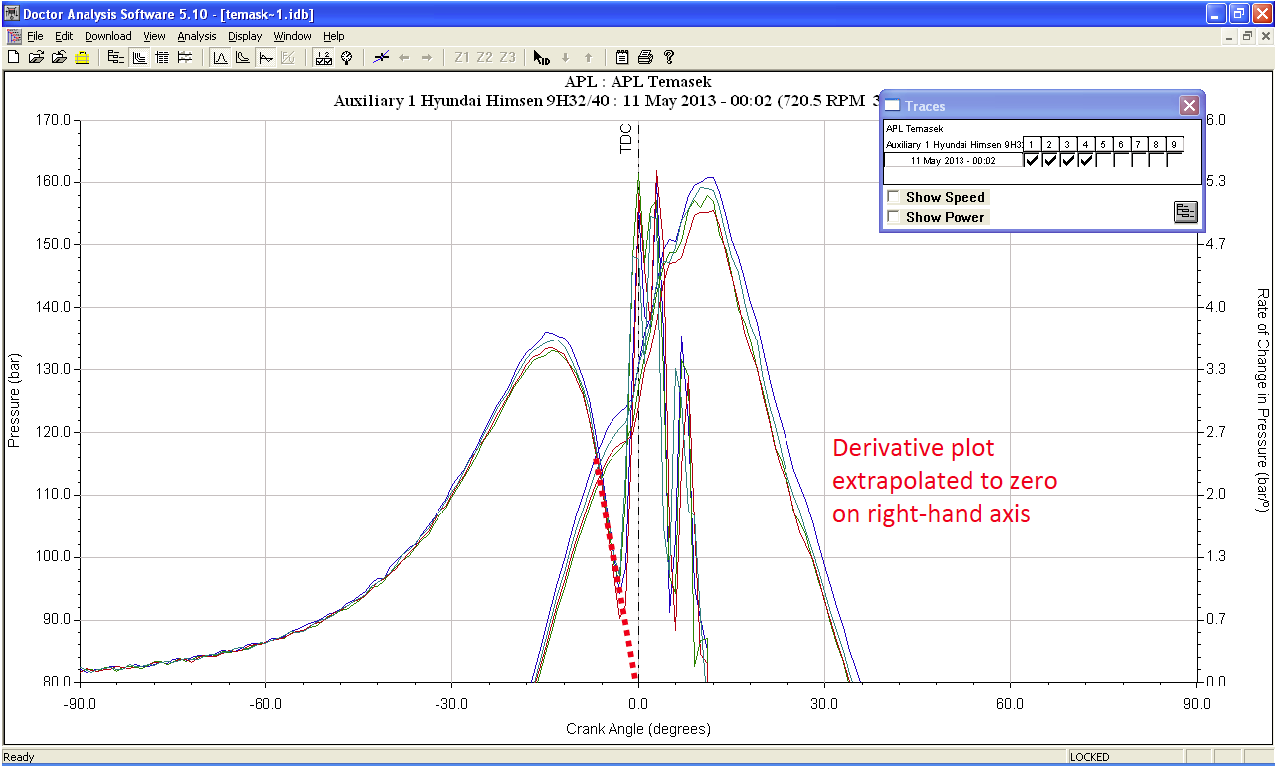Click the notepad icon in toolbar

click(622, 57)
